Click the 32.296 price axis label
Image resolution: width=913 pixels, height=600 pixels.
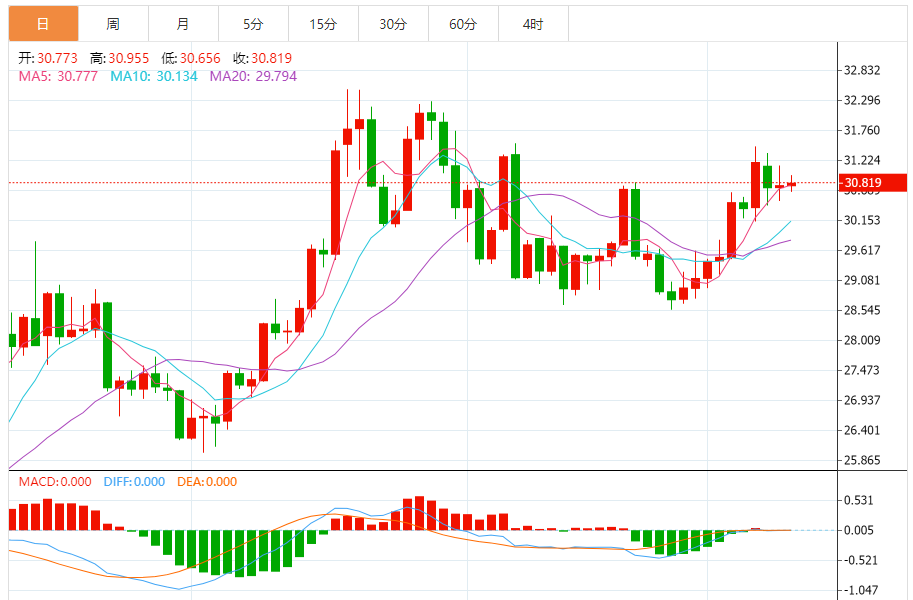862,100
